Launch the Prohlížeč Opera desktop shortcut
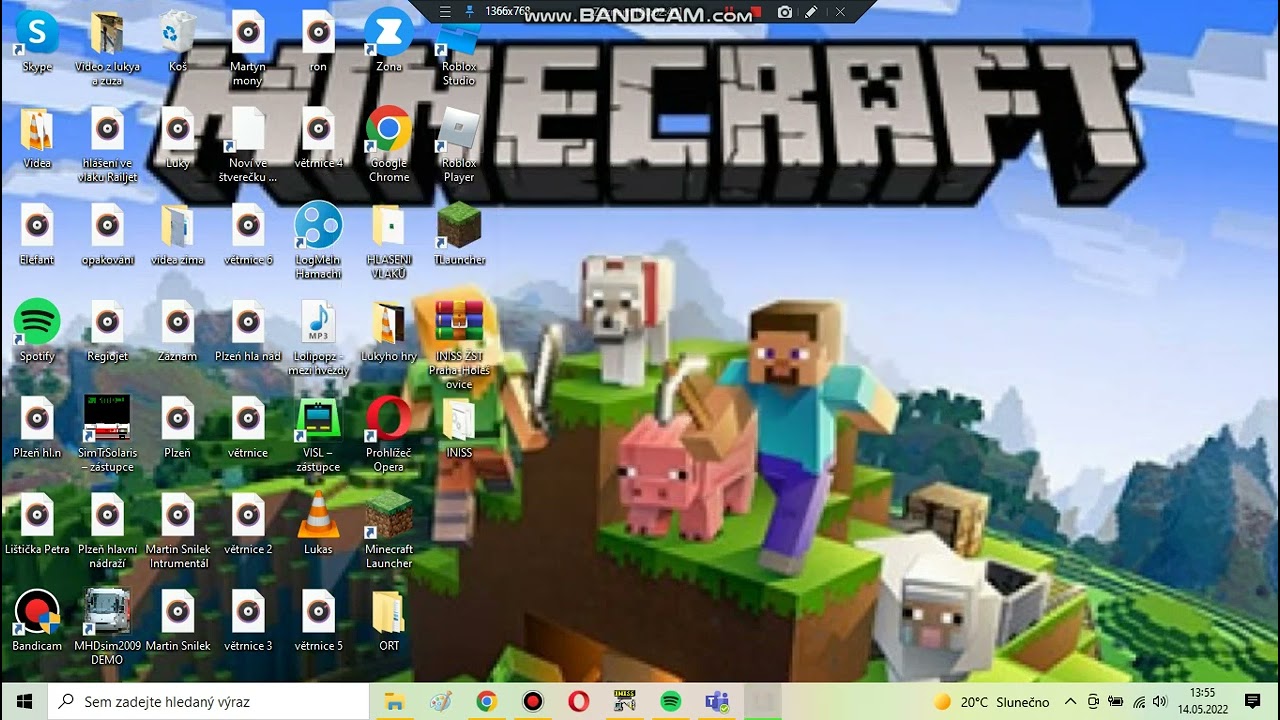Viewport: 1280px width, 720px height. pyautogui.click(x=389, y=433)
